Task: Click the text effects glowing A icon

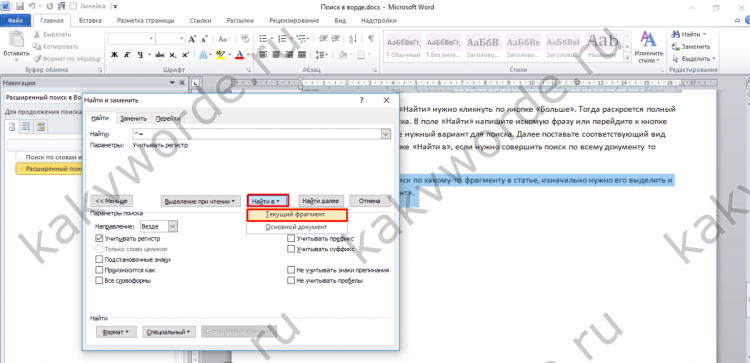Action: [x=203, y=55]
